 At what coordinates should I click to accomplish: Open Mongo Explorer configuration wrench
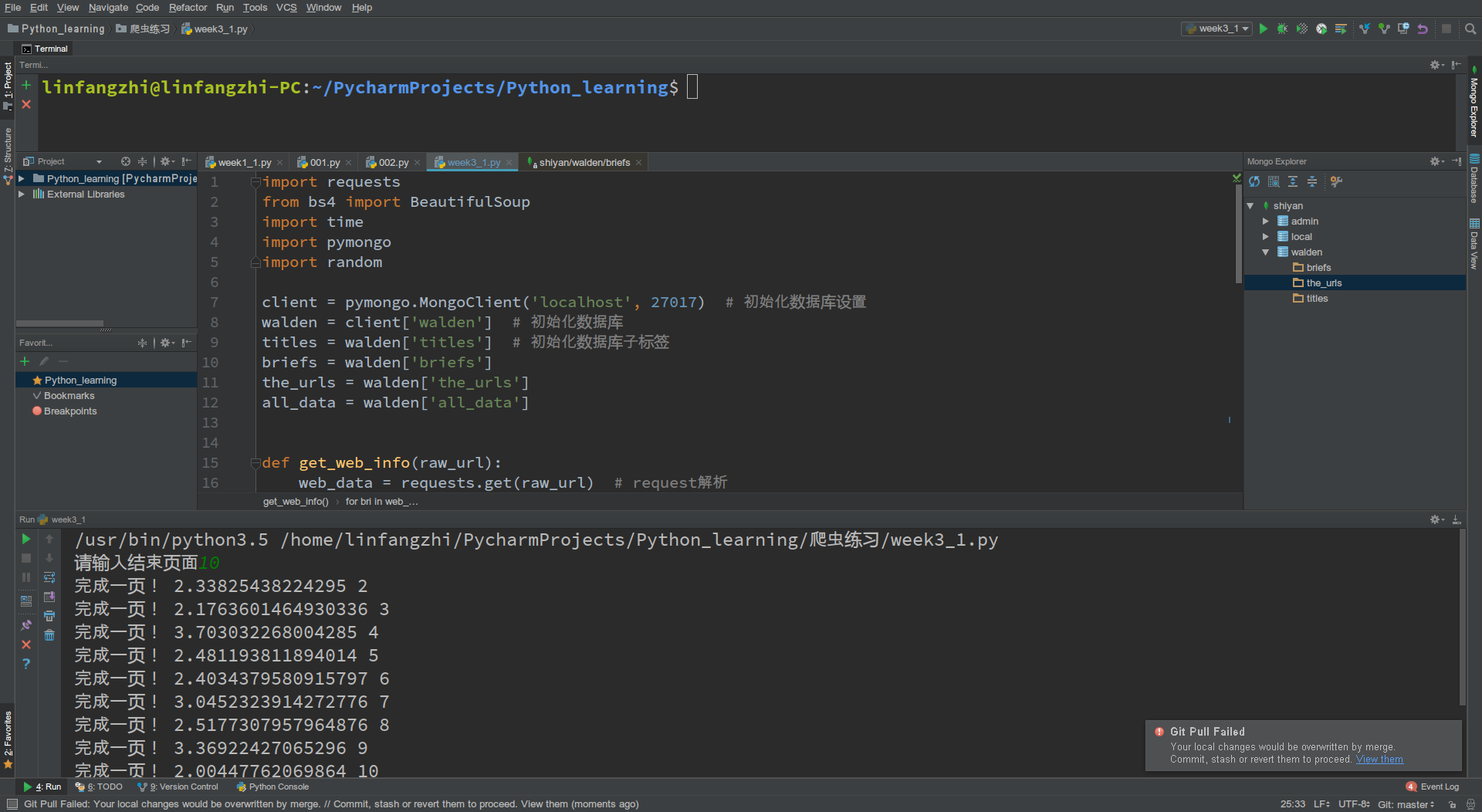[x=1336, y=181]
